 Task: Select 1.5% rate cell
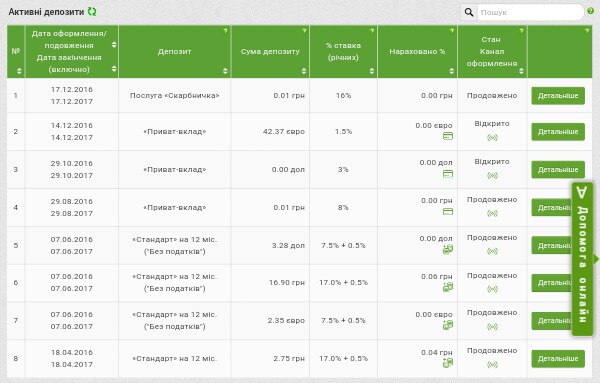pyautogui.click(x=344, y=132)
